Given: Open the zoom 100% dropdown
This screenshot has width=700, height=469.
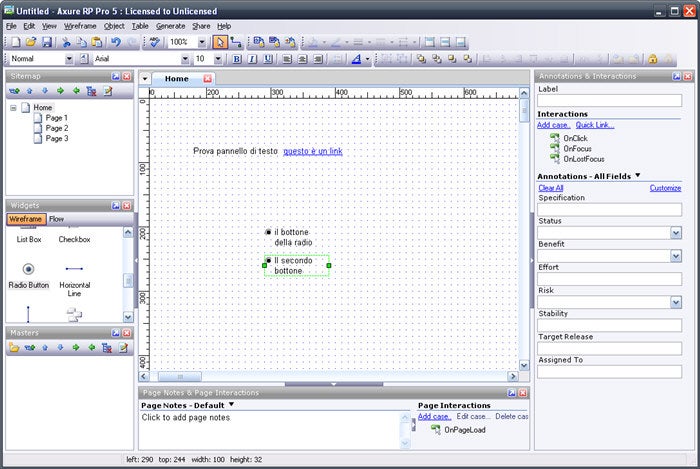Looking at the screenshot, I should (202, 42).
